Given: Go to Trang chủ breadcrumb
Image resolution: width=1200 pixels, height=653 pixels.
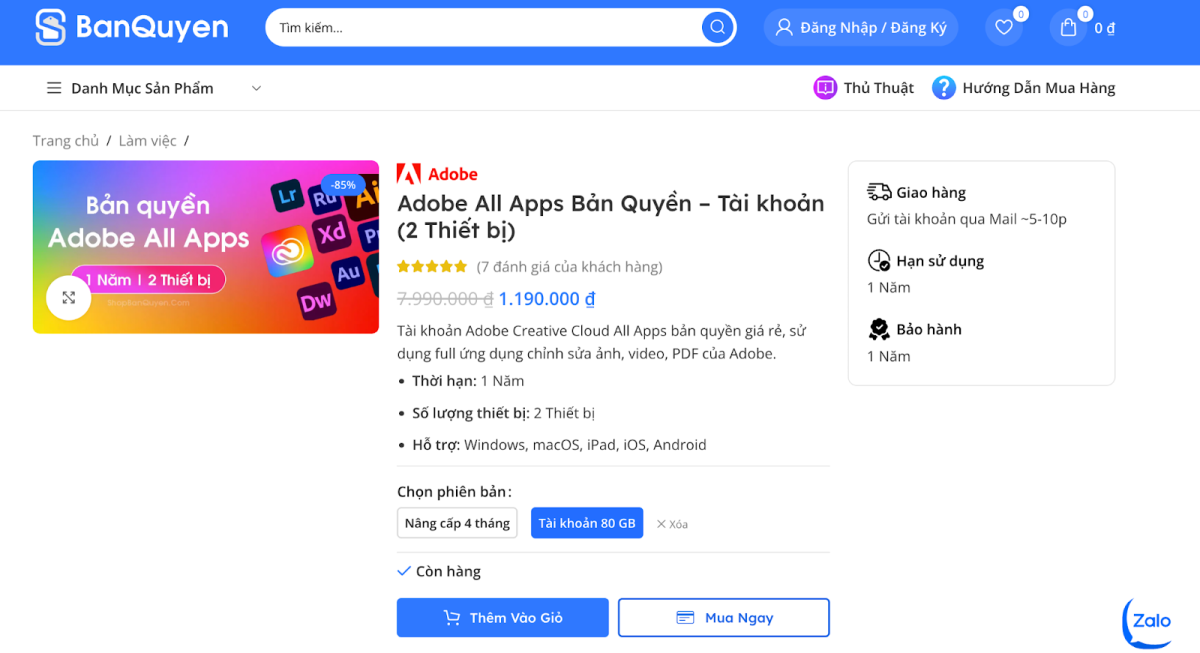Looking at the screenshot, I should tap(66, 141).
